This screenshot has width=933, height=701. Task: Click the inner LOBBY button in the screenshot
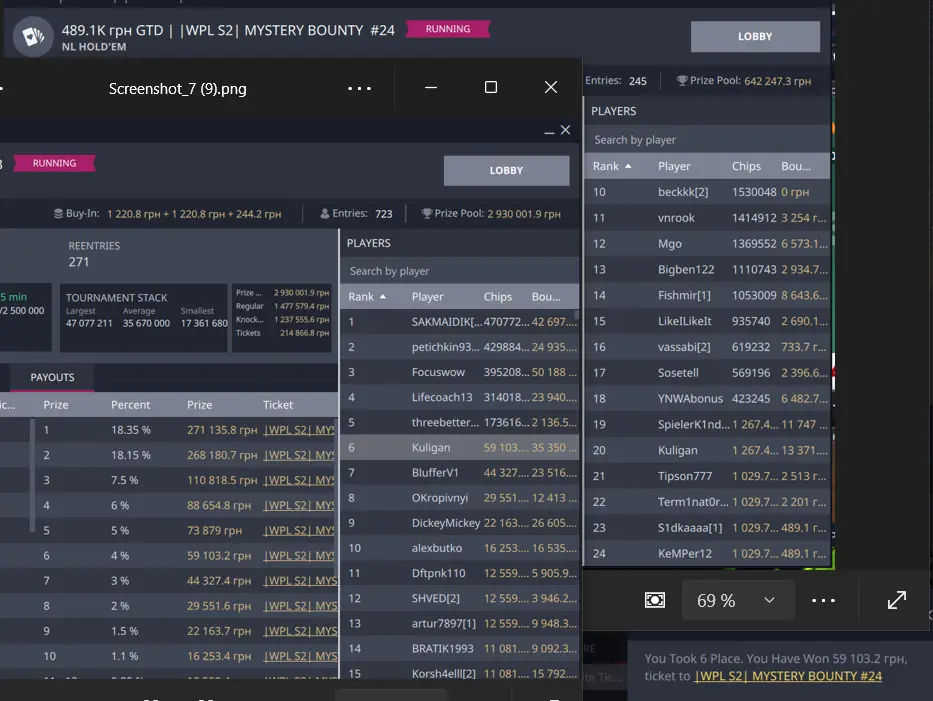click(506, 170)
